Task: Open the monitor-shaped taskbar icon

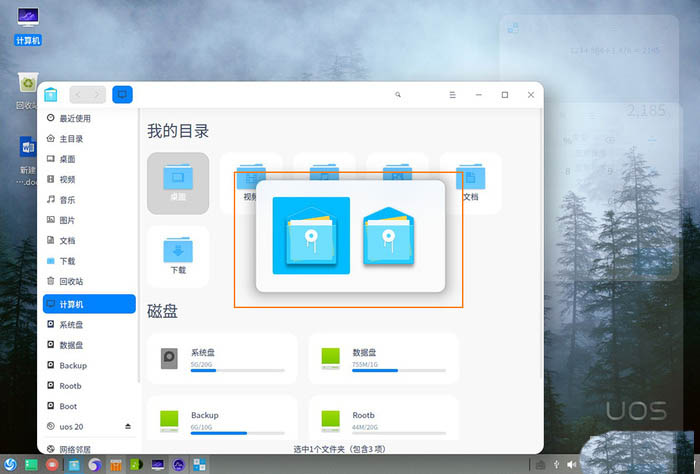Action: pyautogui.click(x=158, y=465)
